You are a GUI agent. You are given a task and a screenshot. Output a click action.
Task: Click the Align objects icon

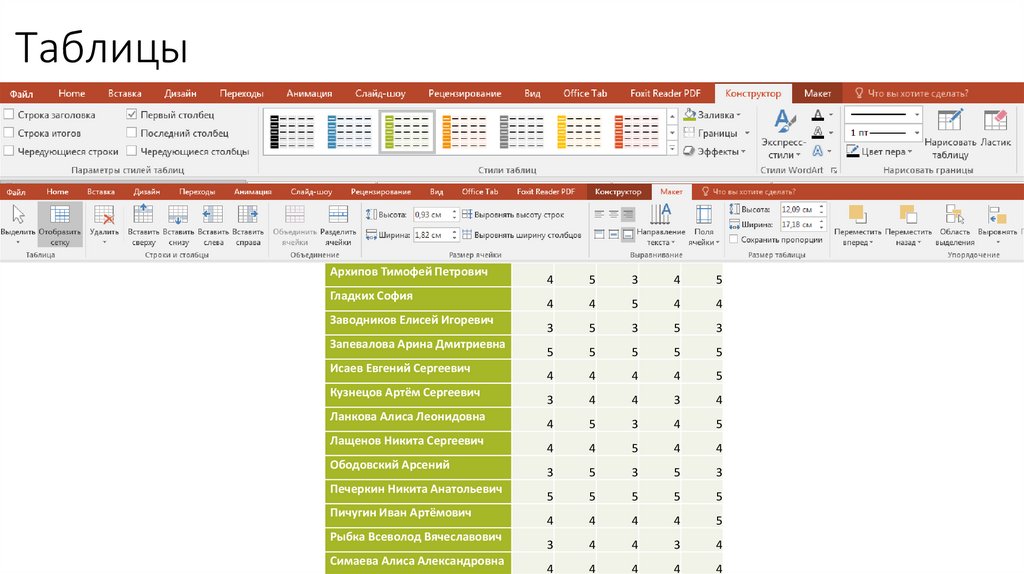point(997,214)
